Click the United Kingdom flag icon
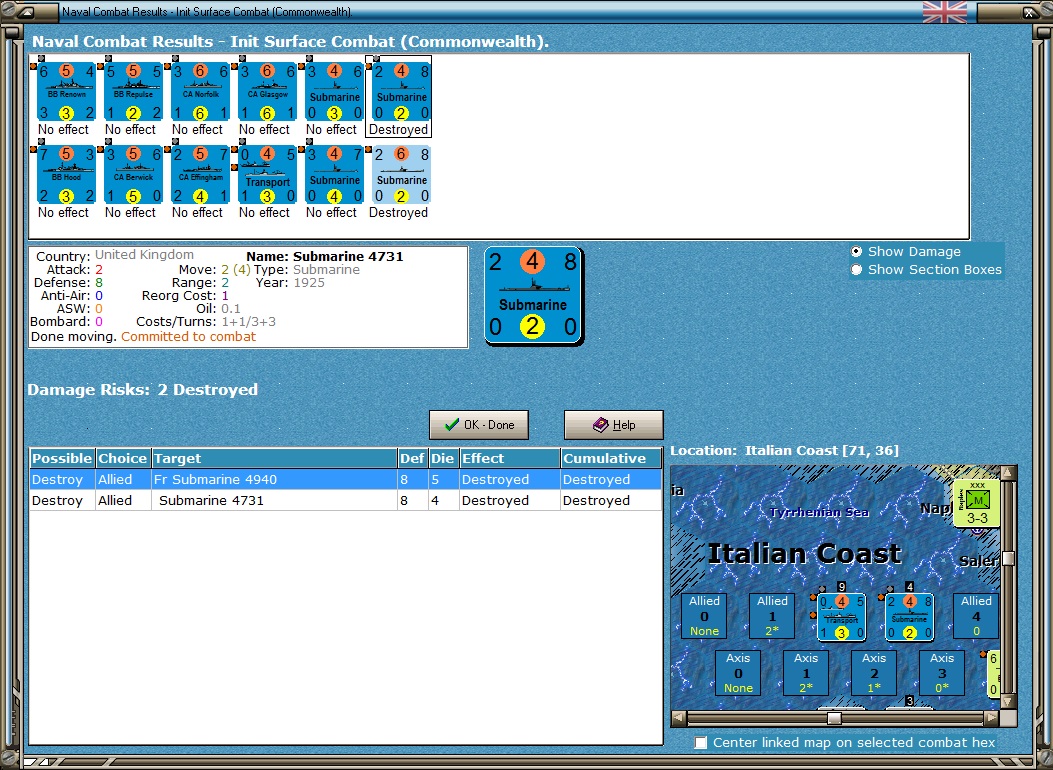 coord(945,11)
